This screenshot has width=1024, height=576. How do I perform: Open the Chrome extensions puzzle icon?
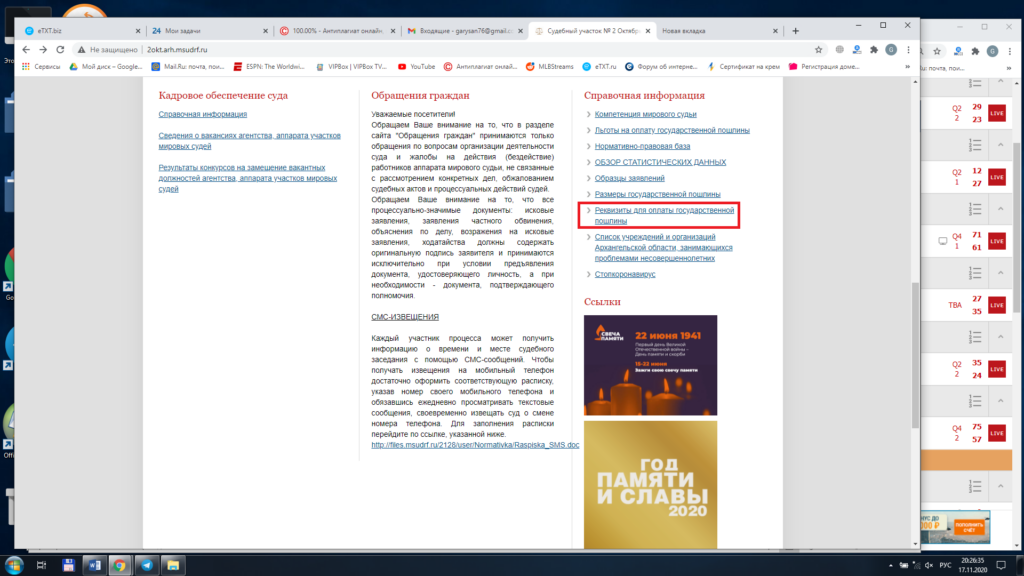(x=874, y=50)
